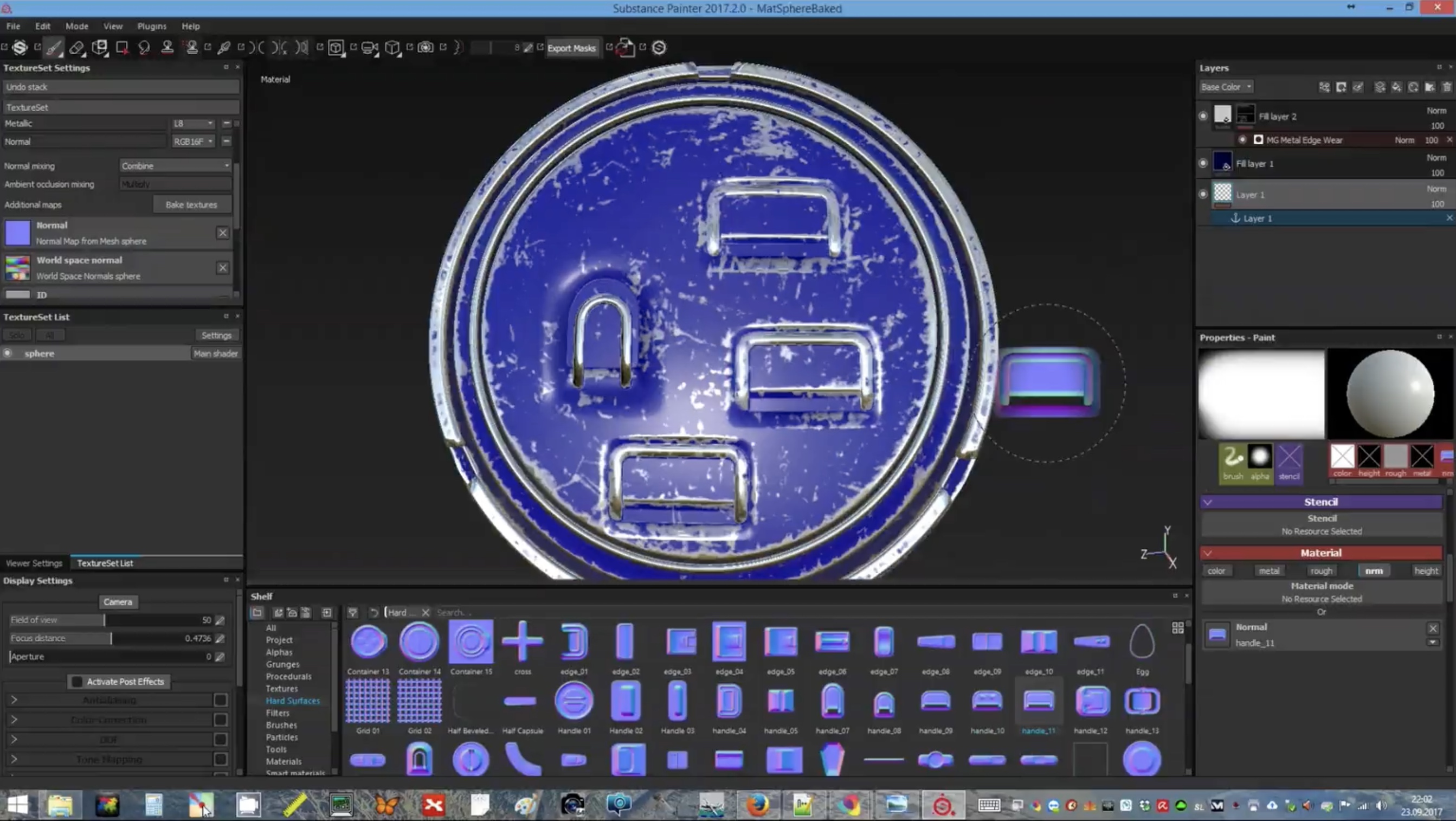1456x821 pixels.
Task: Check the Tone Mapping checkbox
Action: pyautogui.click(x=221, y=759)
